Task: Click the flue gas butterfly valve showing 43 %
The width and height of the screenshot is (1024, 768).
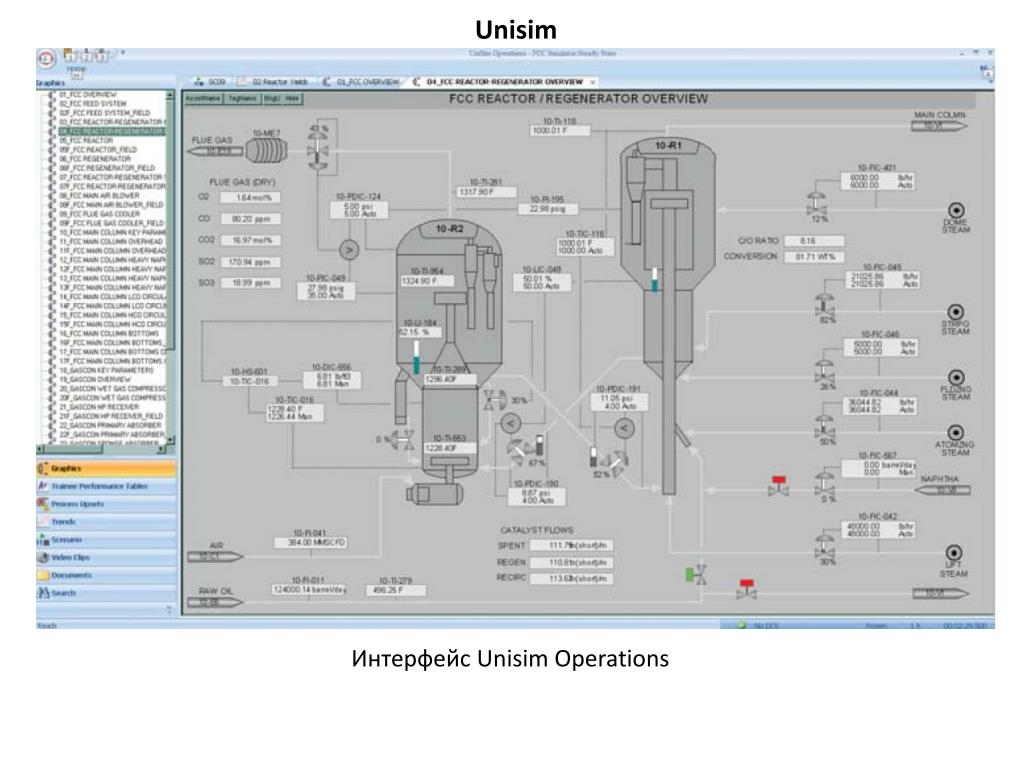Action: 319,152
